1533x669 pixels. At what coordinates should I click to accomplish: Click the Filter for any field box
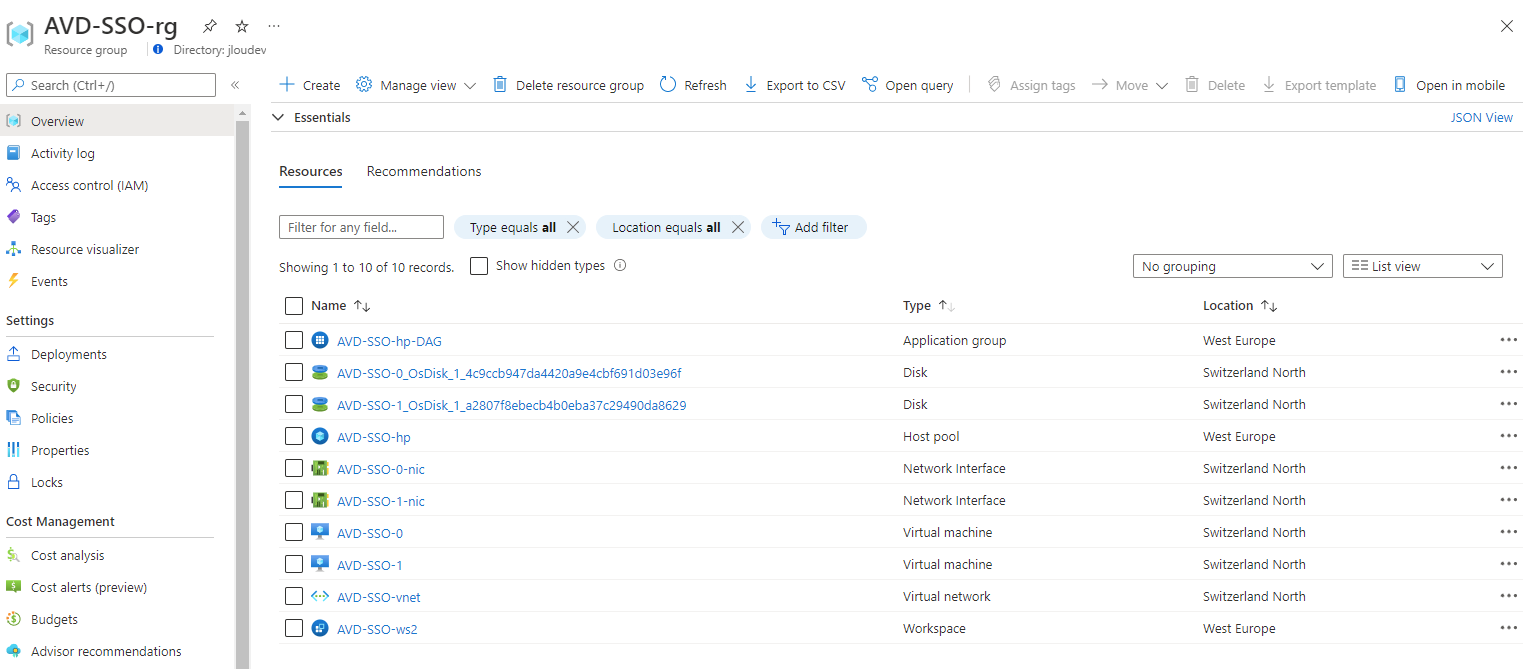[361, 227]
